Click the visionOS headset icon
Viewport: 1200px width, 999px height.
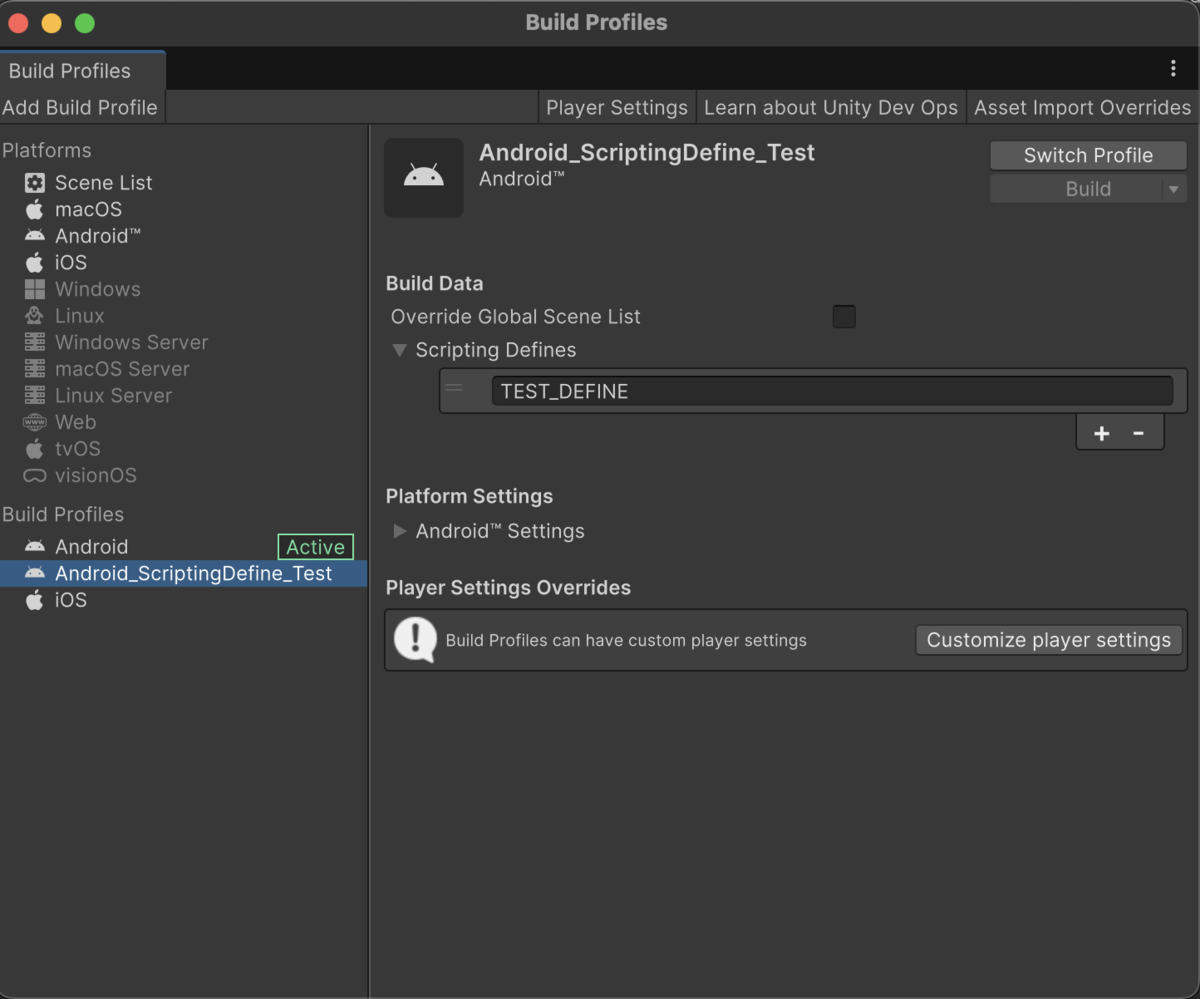pos(35,476)
